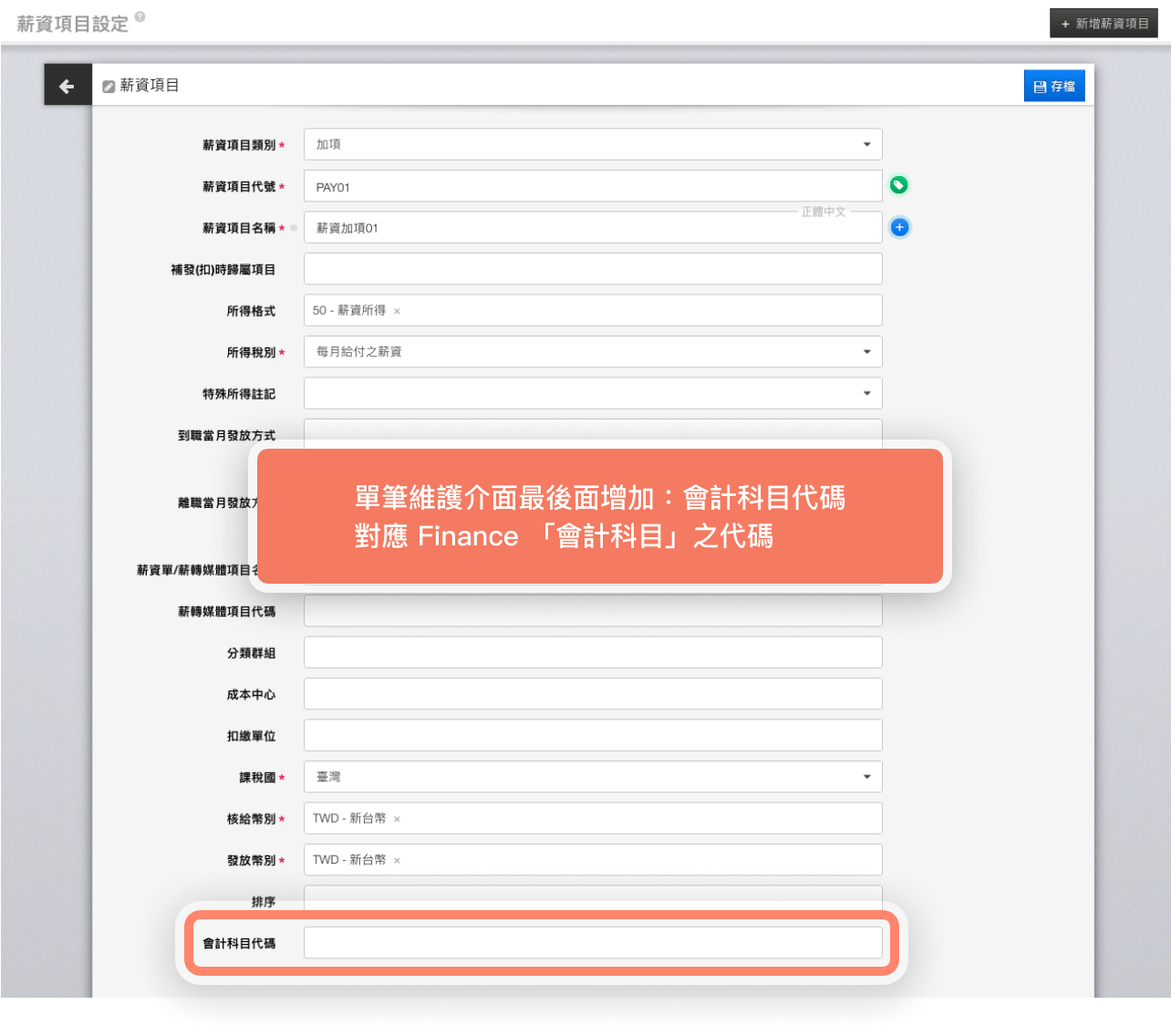Click the blue plus icon beside item name
1171x1036 pixels.
(899, 227)
